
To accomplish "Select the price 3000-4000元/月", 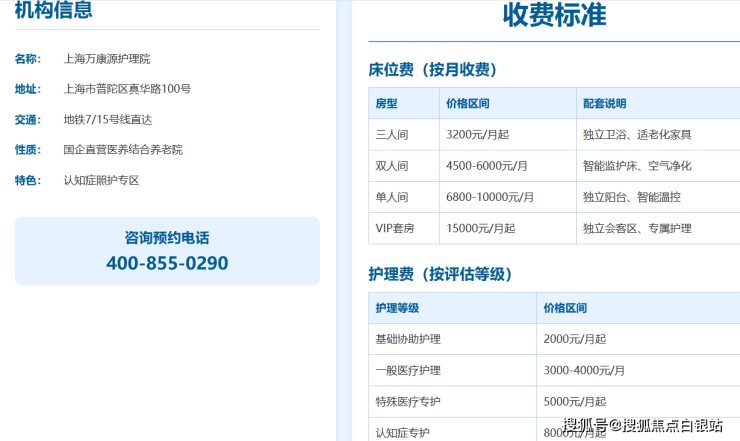I will (x=584, y=370).
